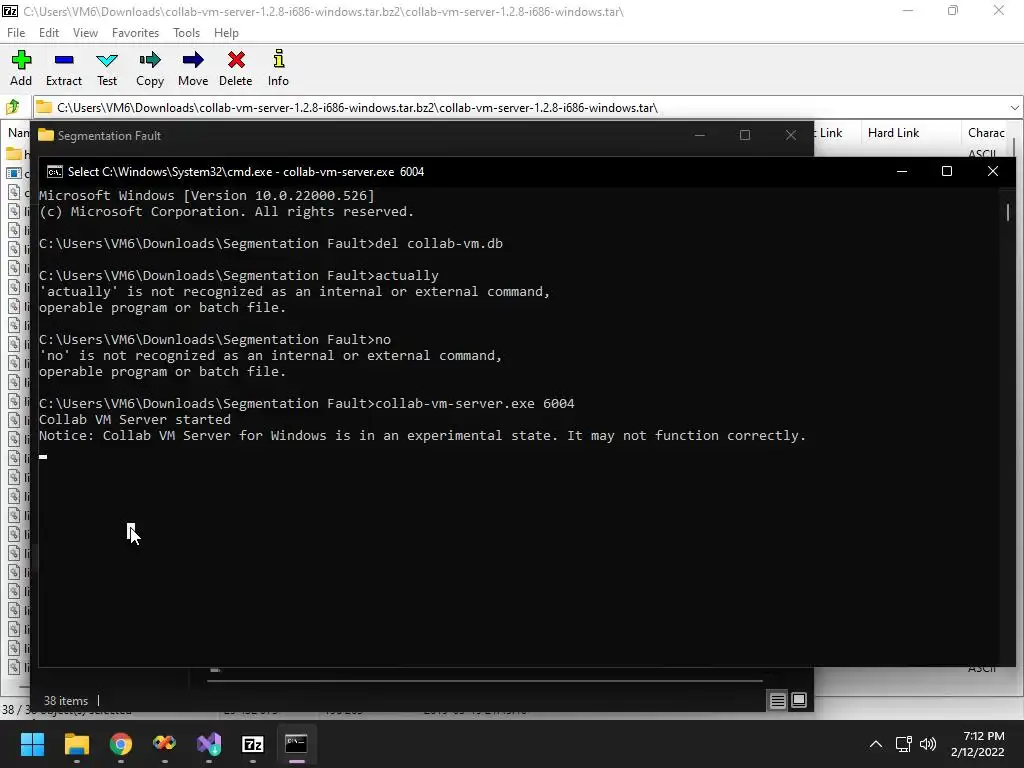
Task: Minimize the cmd.exe window
Action: (x=902, y=171)
